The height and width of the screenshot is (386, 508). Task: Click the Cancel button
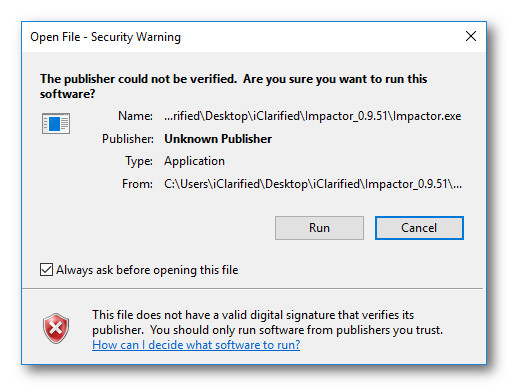coord(419,228)
